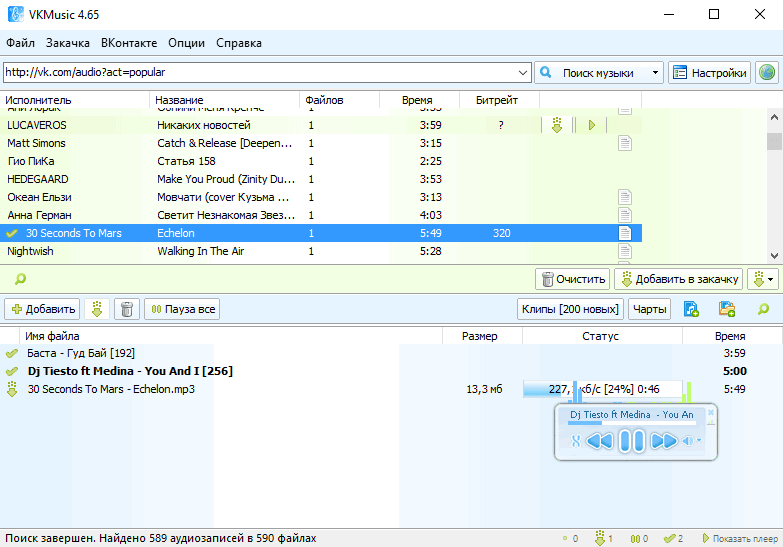Image resolution: width=783 pixels, height=547 pixels.
Task: Open the Опции menu
Action: 186,43
